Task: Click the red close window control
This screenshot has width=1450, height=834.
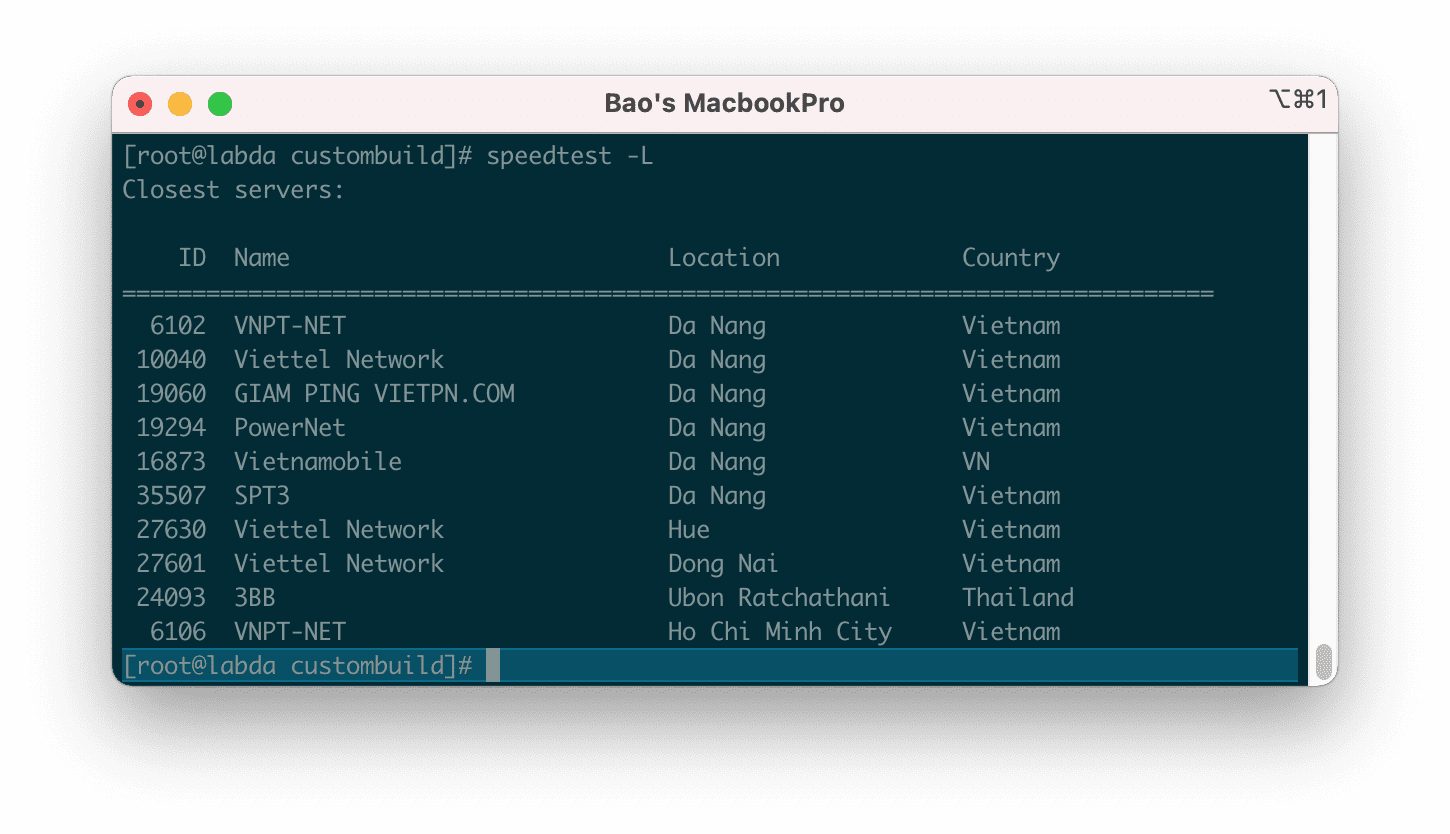Action: tap(139, 103)
